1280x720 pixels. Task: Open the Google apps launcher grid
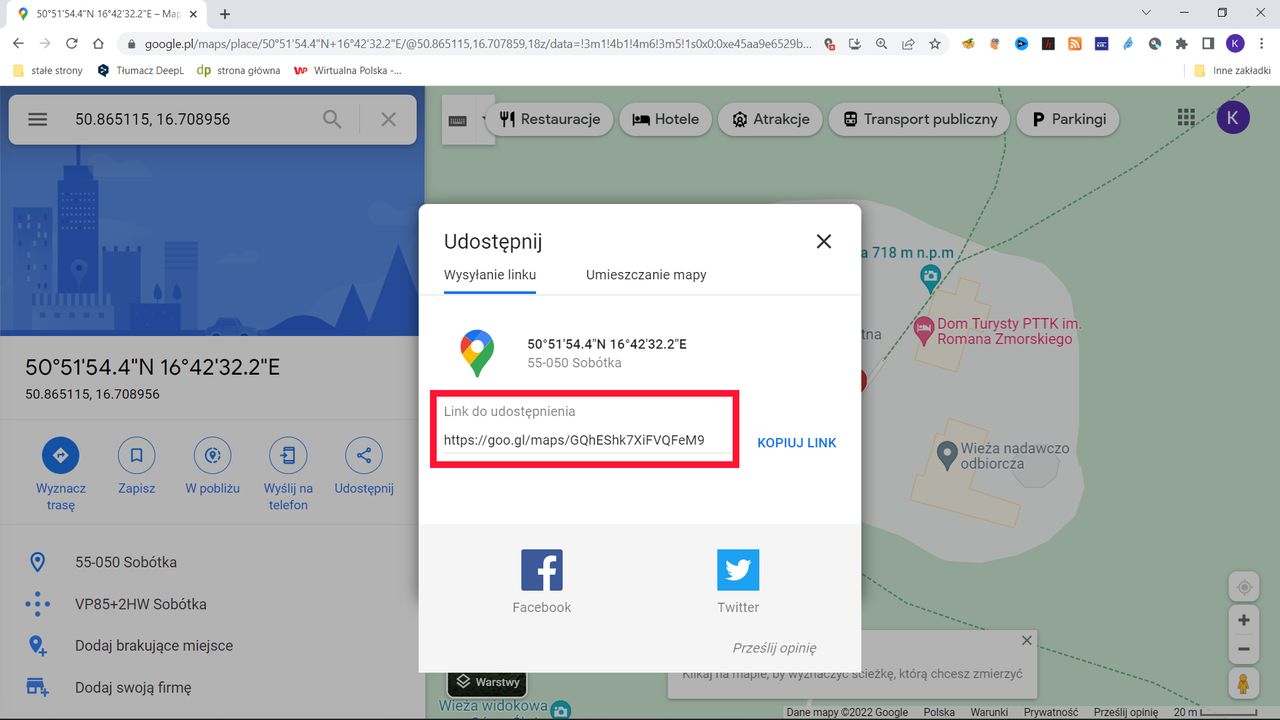click(1186, 117)
